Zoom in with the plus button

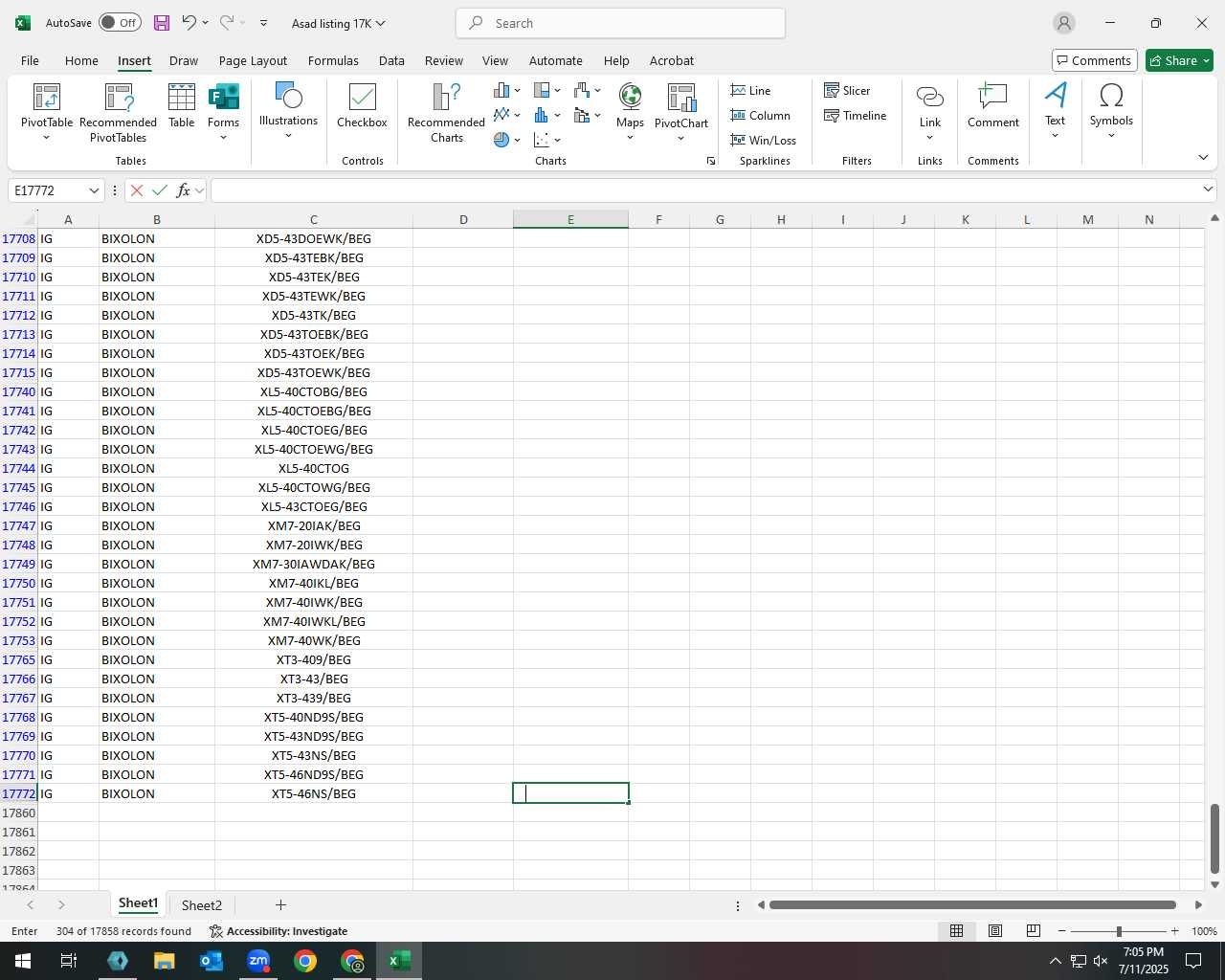pos(1175,931)
